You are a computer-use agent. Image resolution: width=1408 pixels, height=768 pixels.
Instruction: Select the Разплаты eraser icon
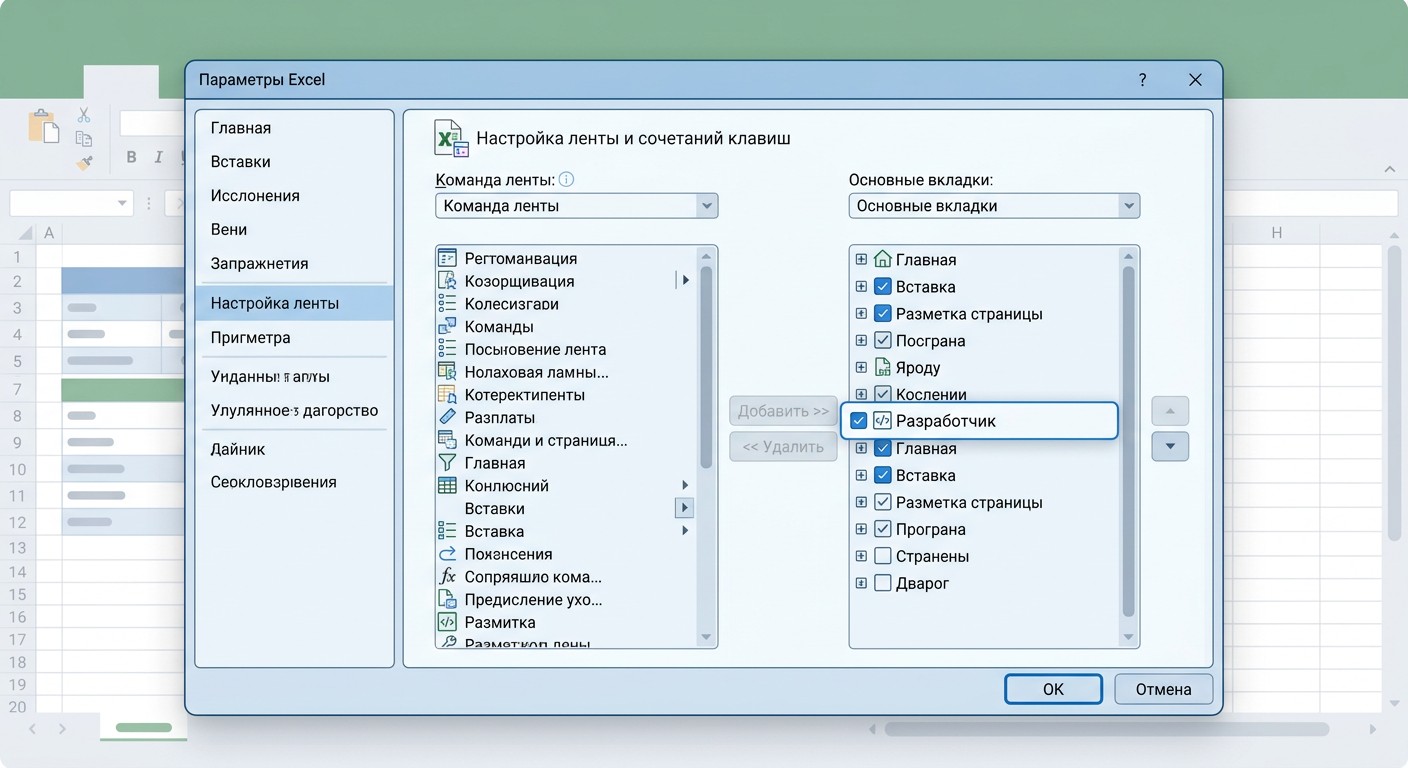tap(447, 417)
